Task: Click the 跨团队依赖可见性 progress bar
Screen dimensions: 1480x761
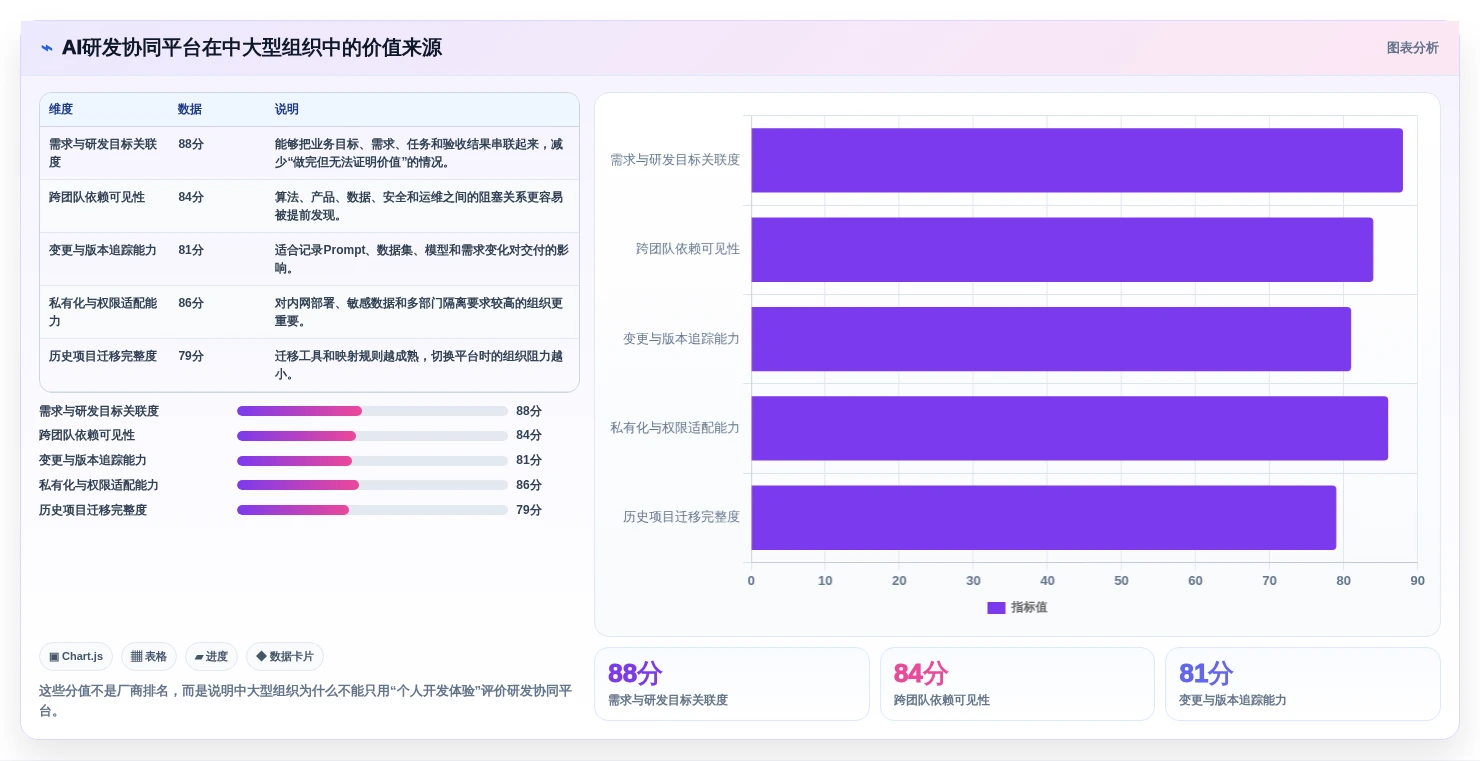Action: (x=372, y=436)
